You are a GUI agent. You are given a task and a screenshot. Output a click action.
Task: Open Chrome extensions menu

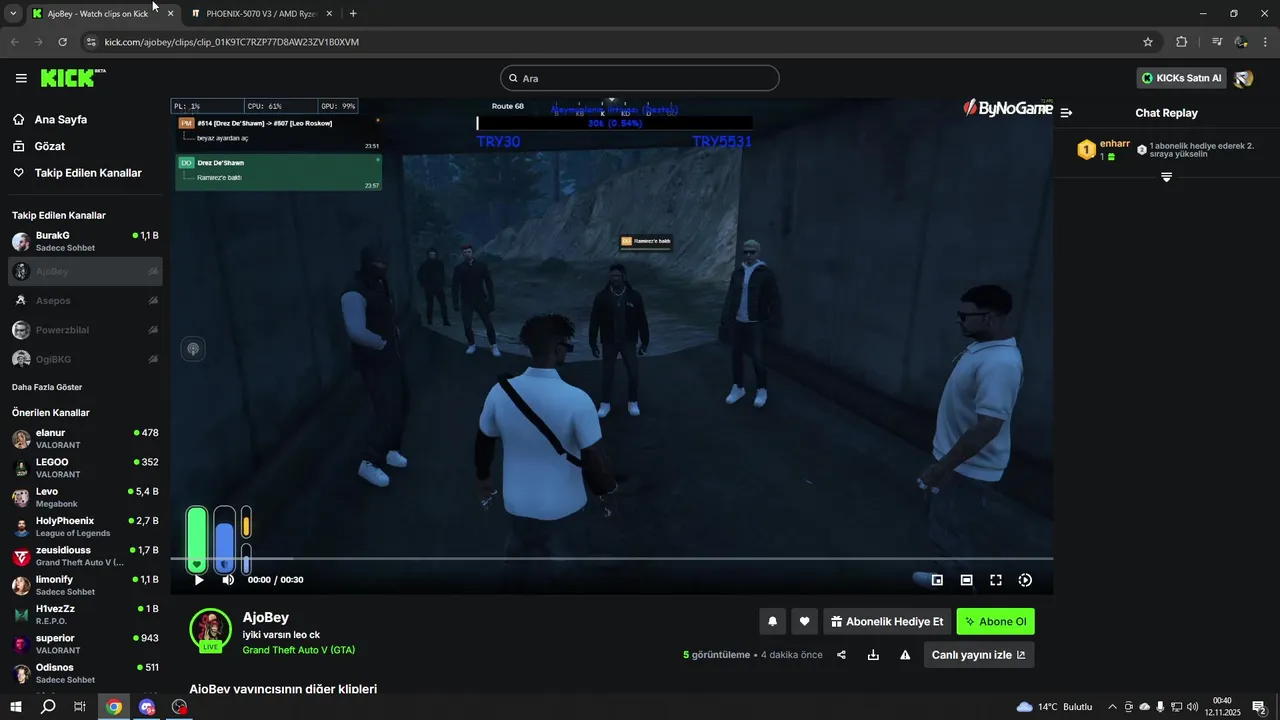(x=1181, y=42)
